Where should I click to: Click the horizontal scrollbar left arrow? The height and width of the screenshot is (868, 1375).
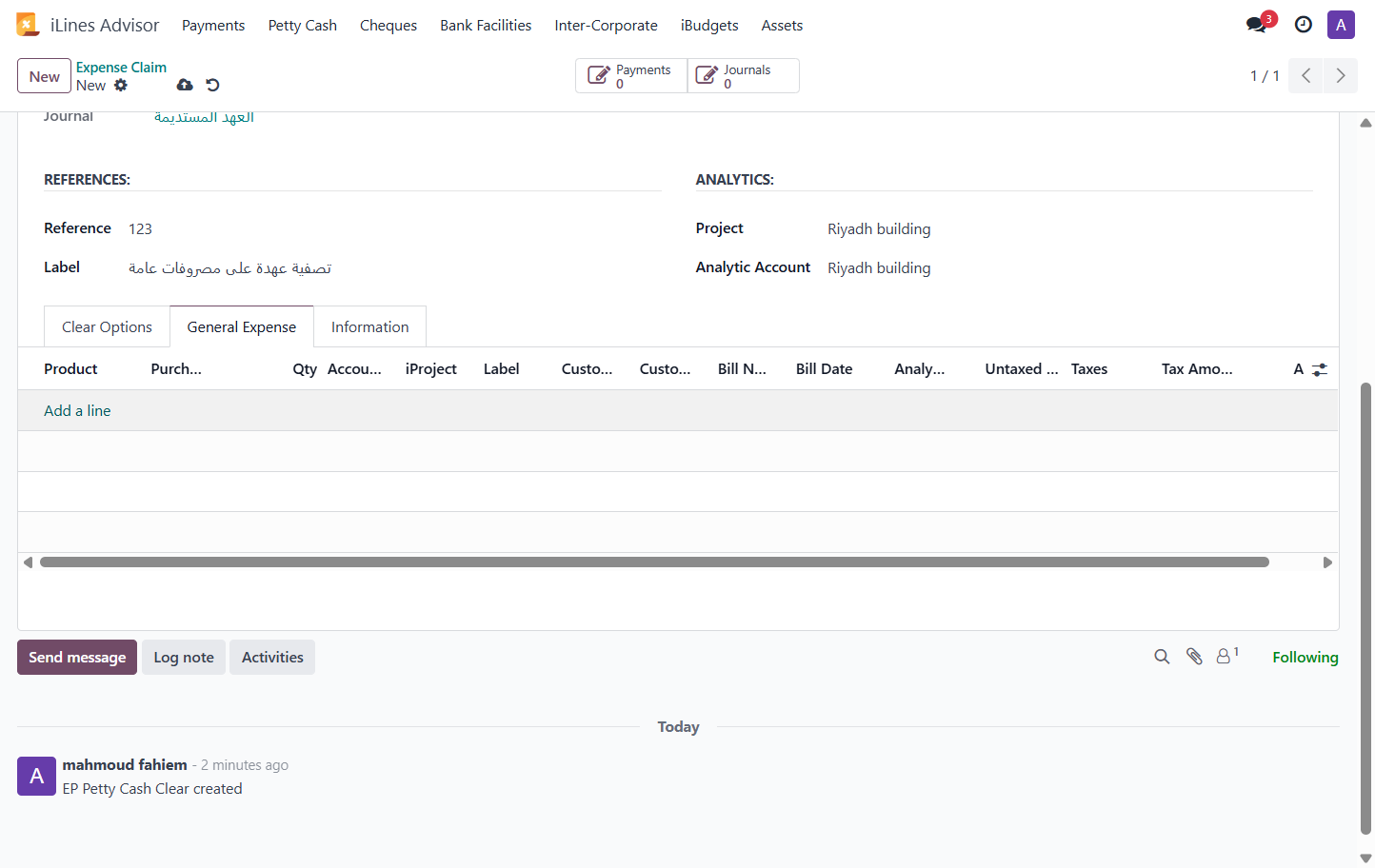point(29,562)
